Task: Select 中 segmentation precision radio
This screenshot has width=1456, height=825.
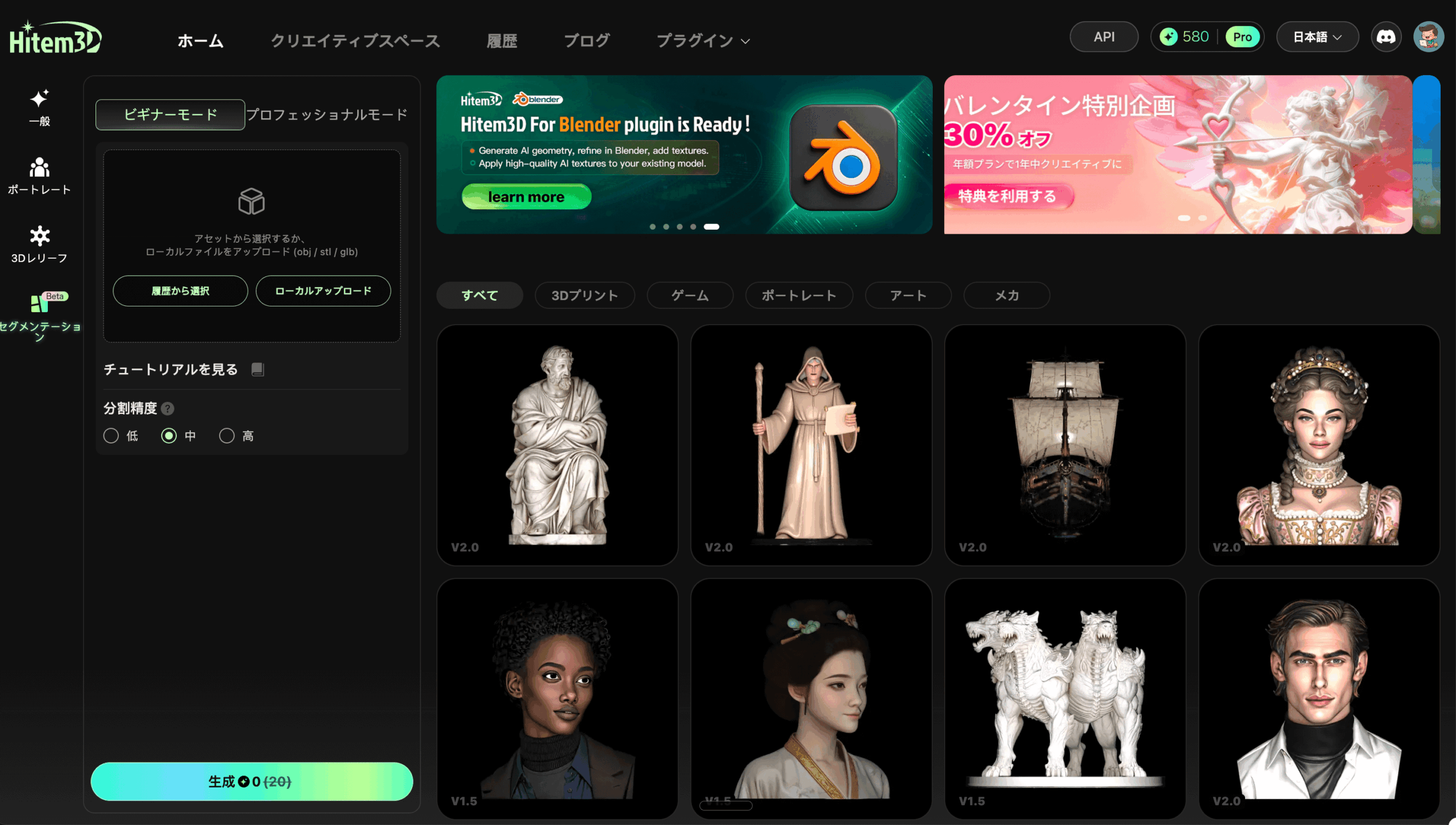Action: (169, 436)
